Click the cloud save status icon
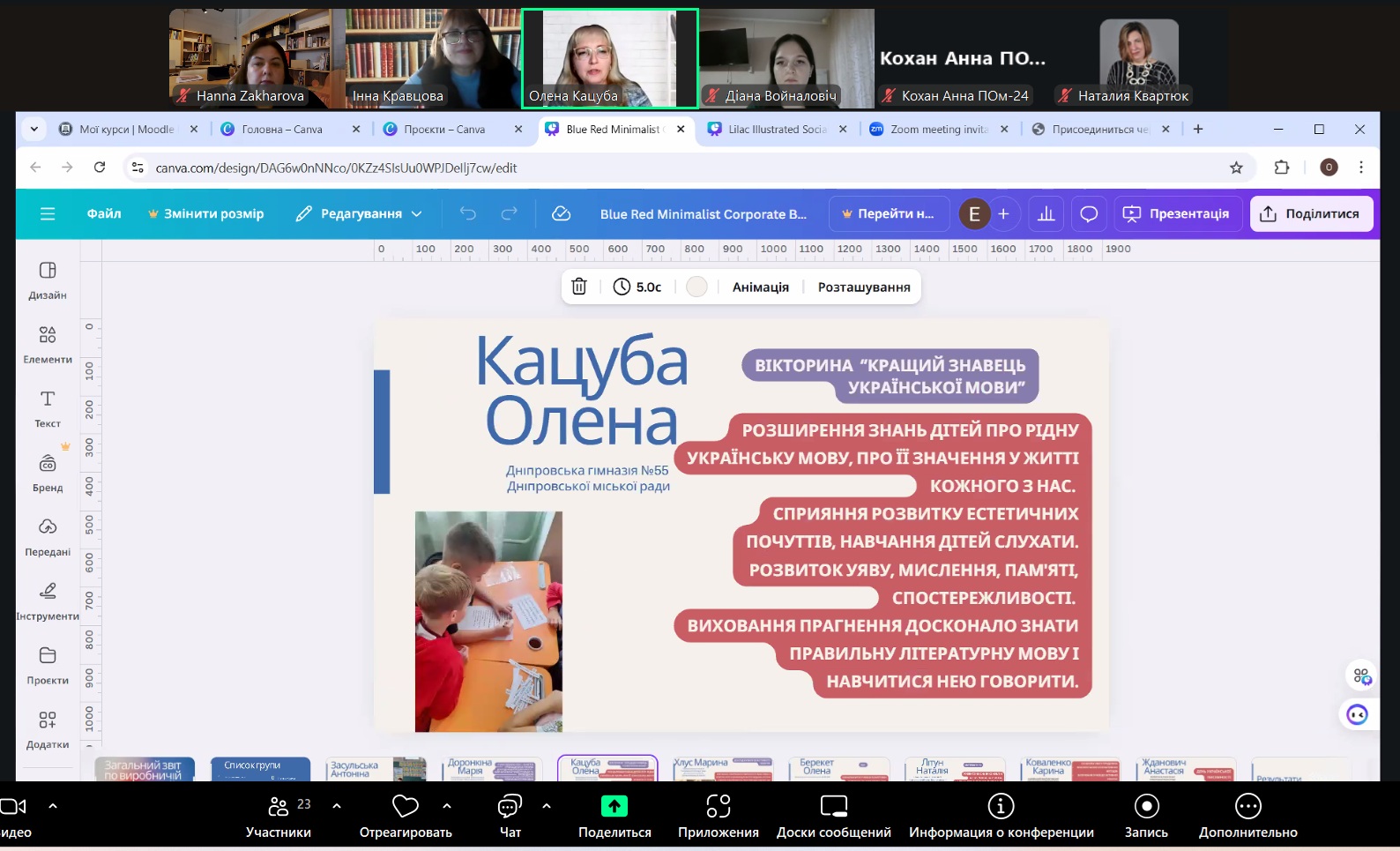 point(561,213)
